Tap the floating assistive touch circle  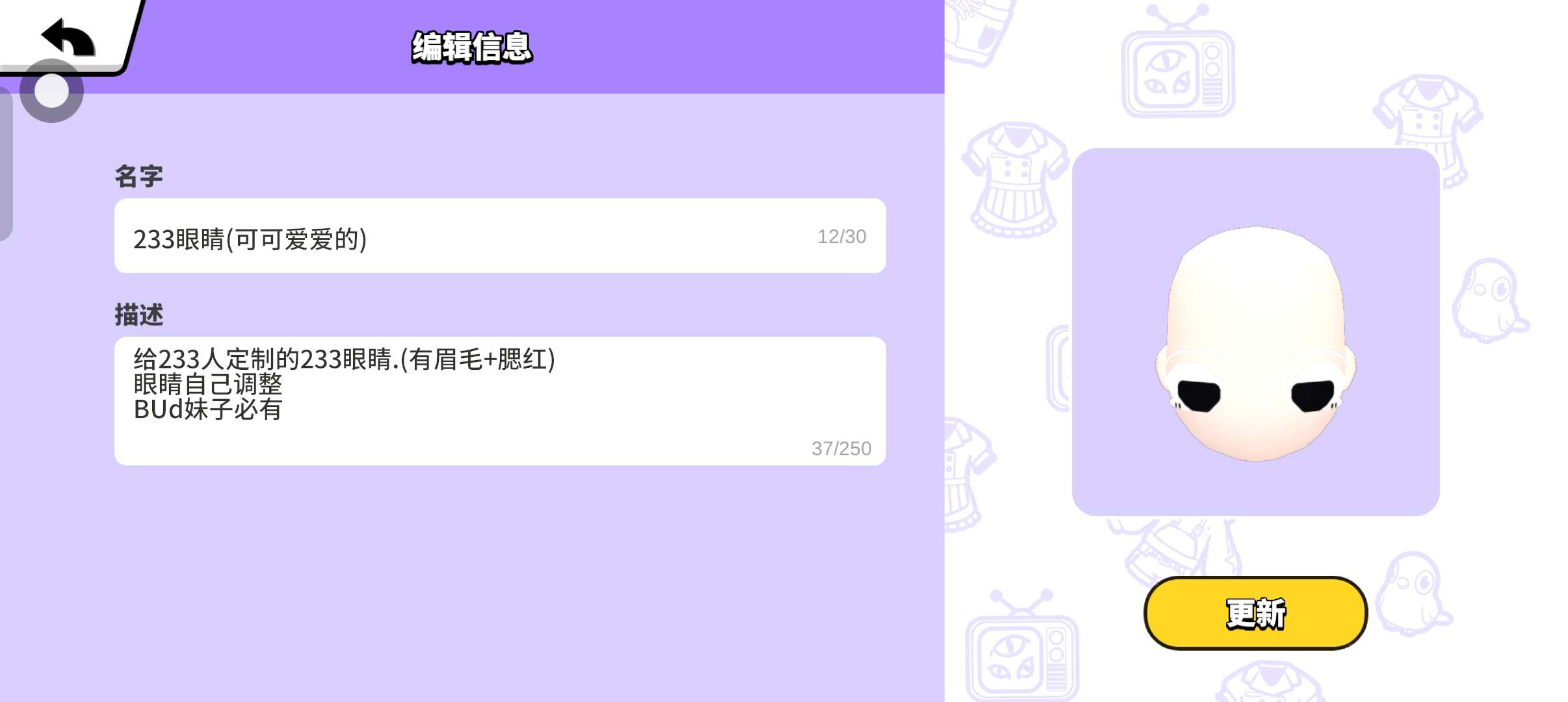click(51, 90)
